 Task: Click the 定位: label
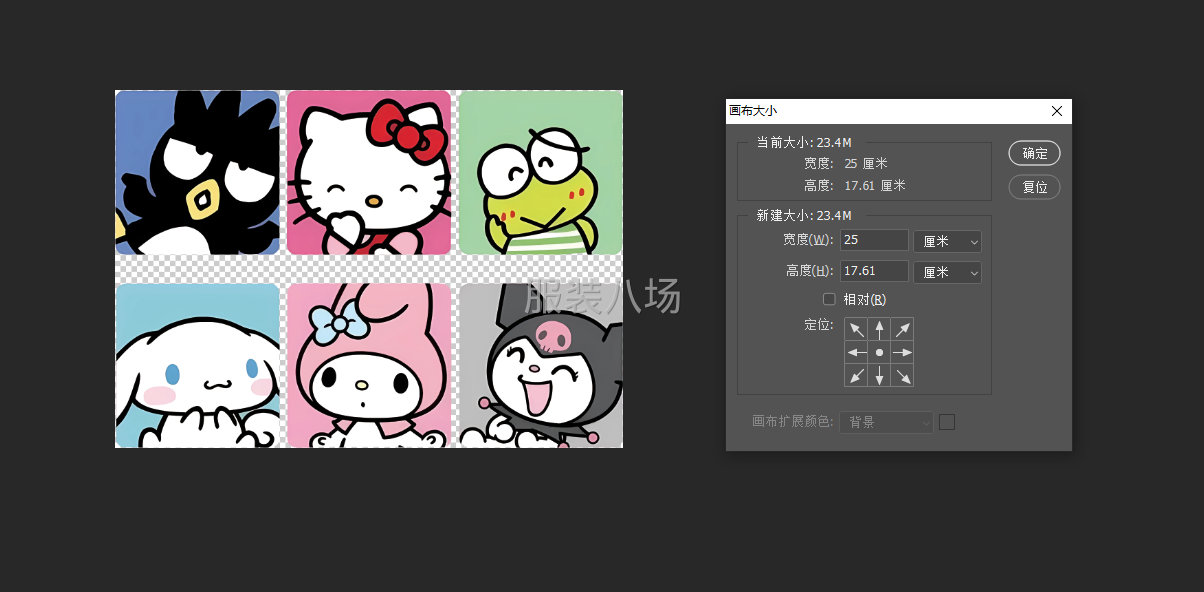coord(818,325)
